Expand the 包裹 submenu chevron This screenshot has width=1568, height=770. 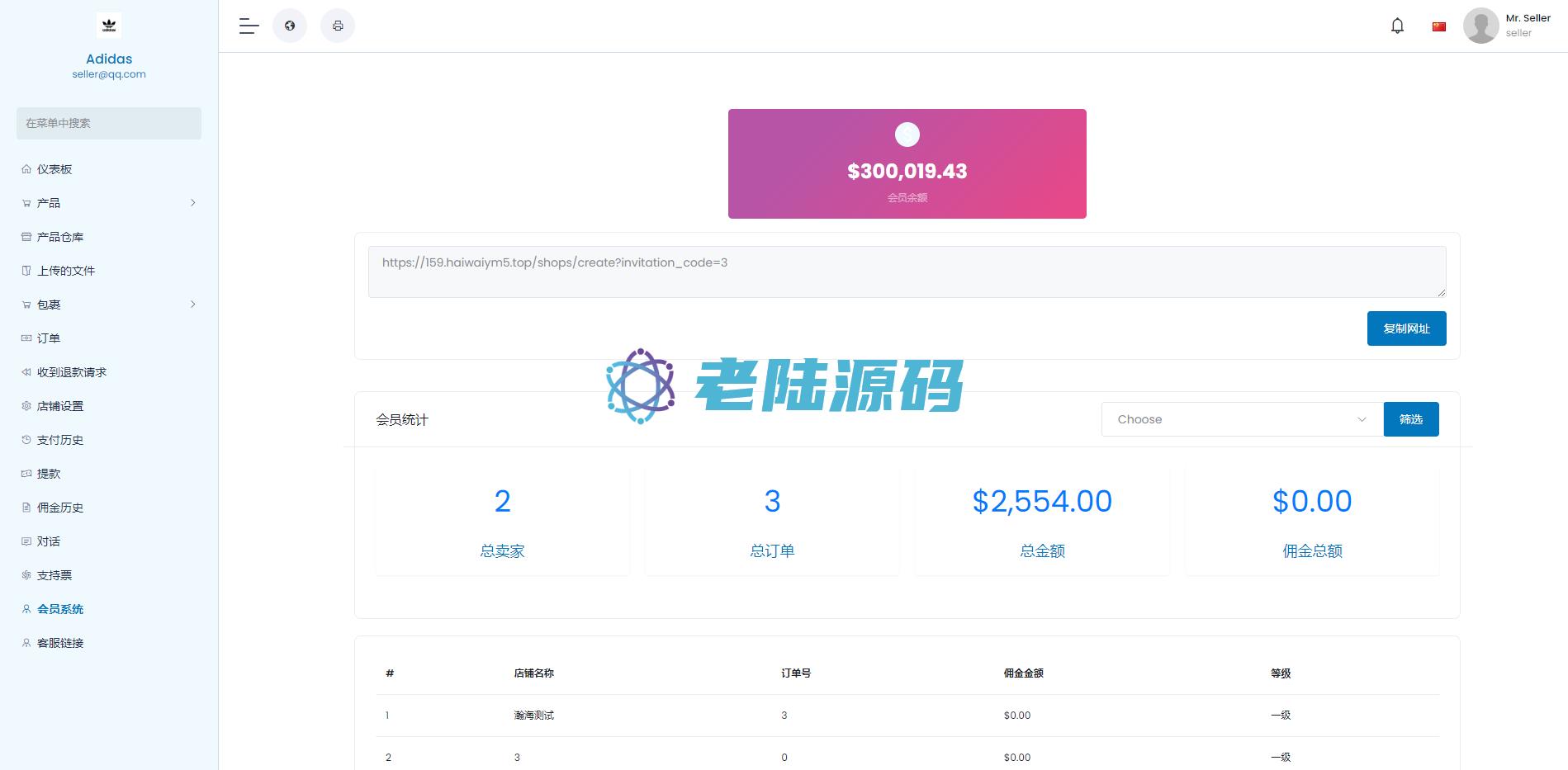point(193,305)
